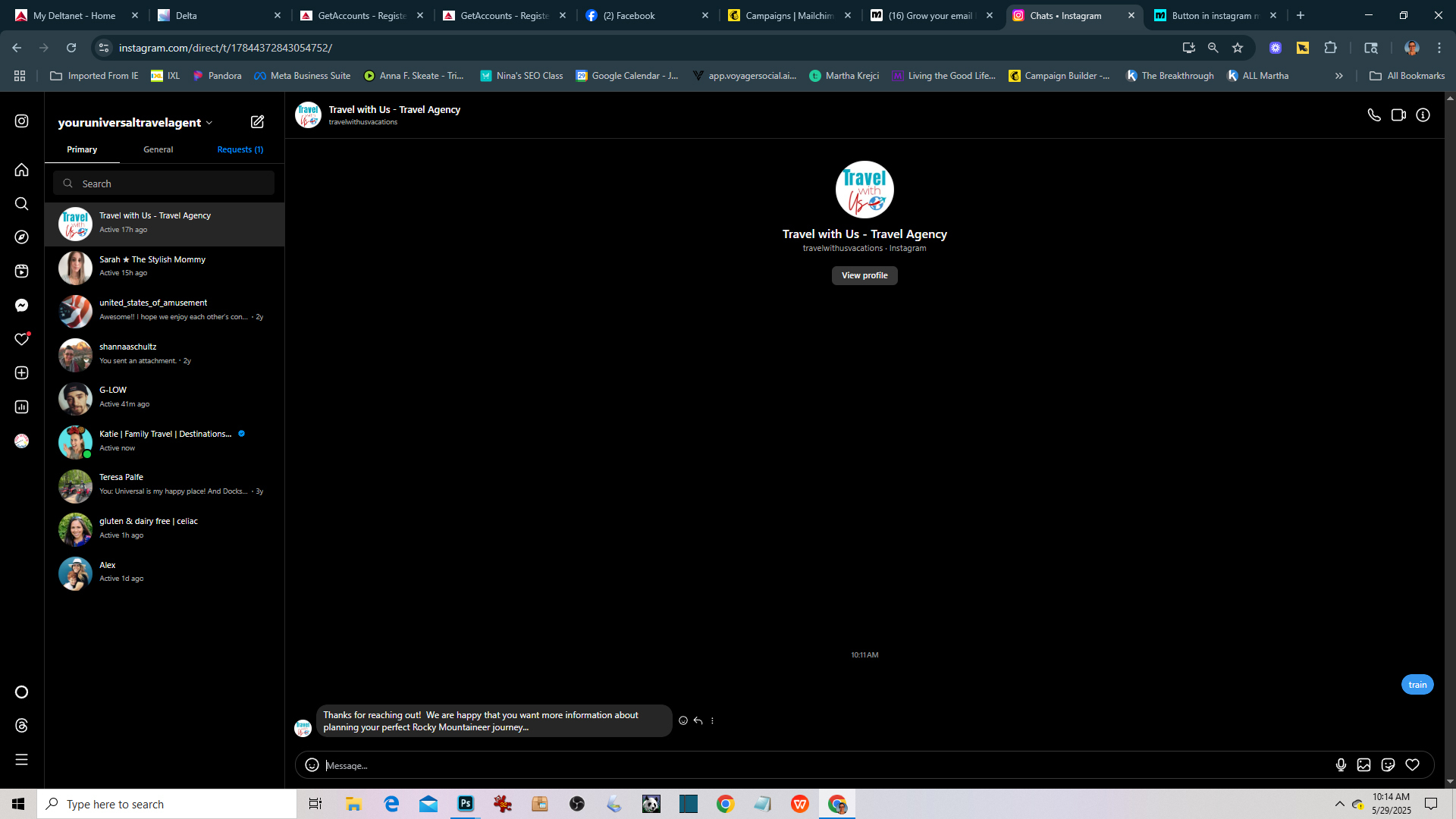Click View profile button
The image size is (1456, 819).
864,275
